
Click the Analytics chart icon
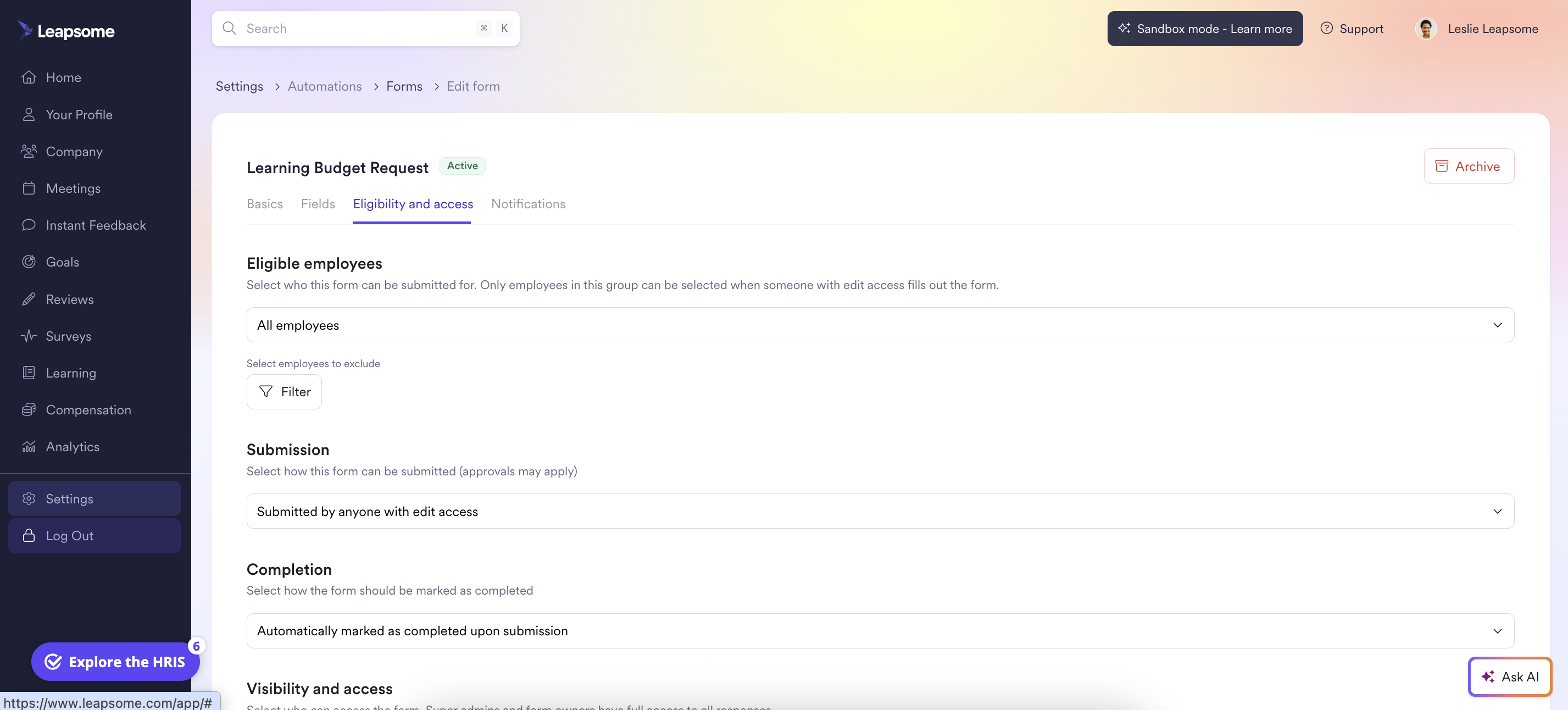point(29,446)
